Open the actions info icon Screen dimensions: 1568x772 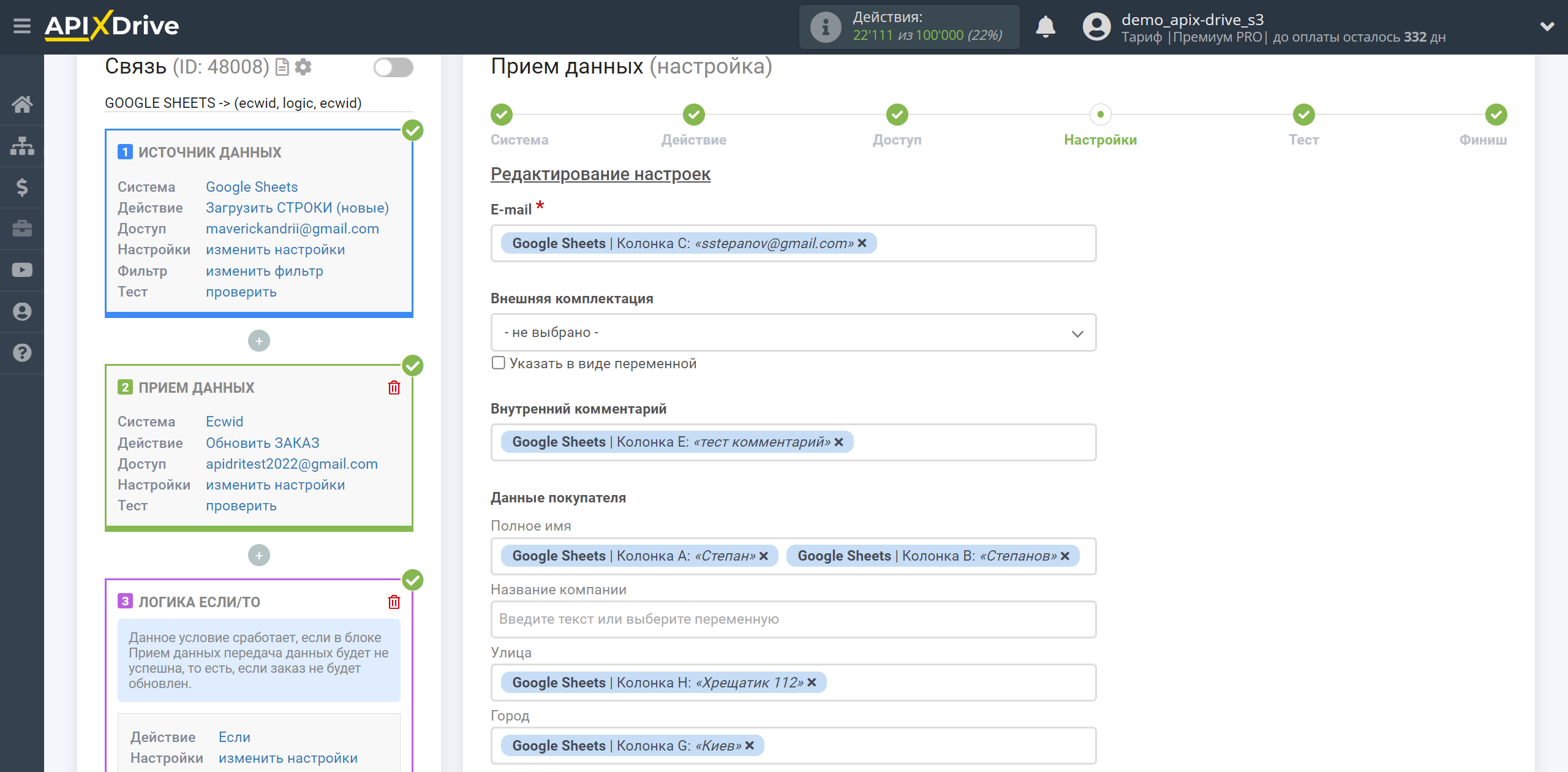[826, 27]
